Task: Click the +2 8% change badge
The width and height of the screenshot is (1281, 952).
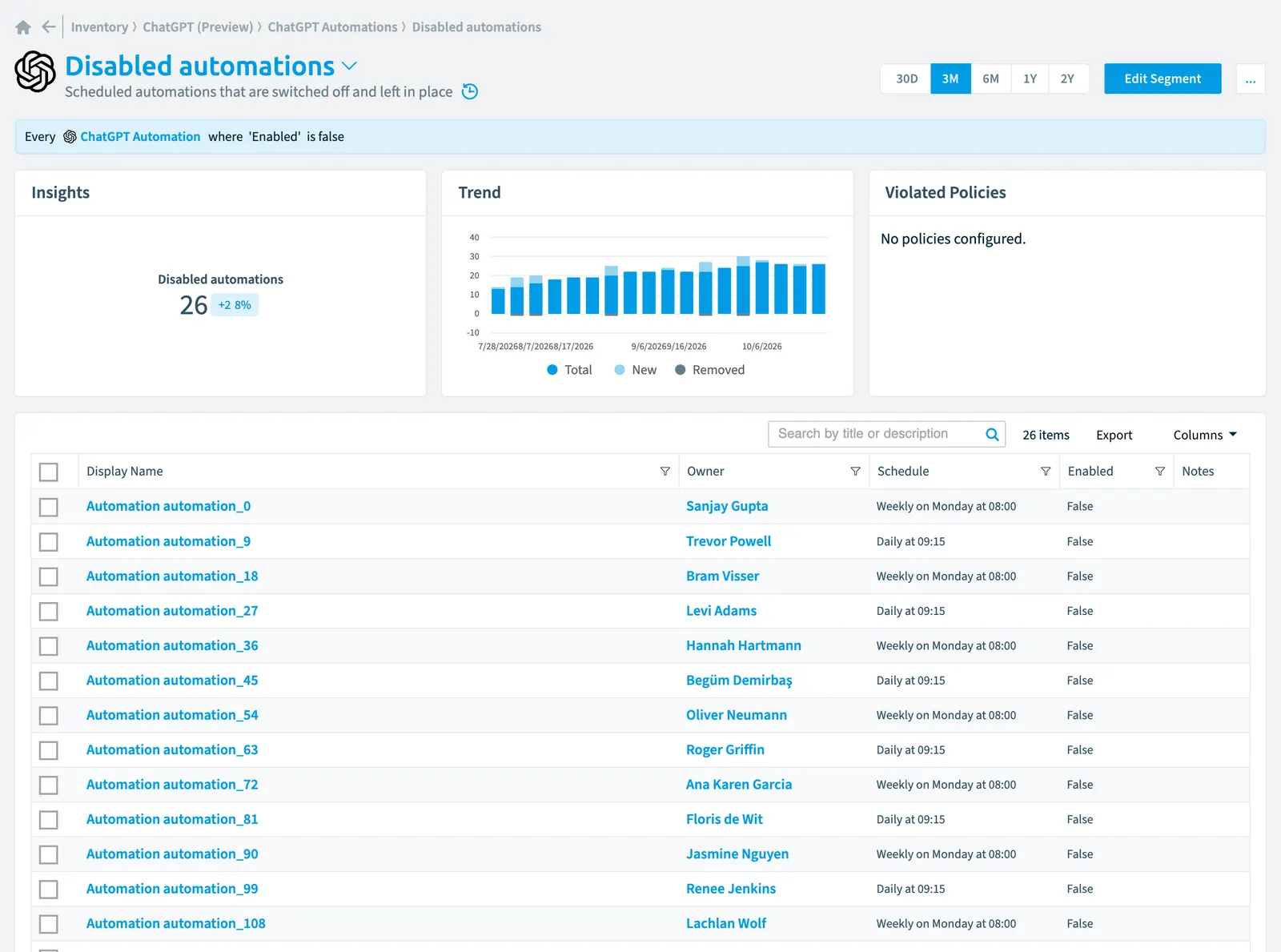Action: coord(235,305)
